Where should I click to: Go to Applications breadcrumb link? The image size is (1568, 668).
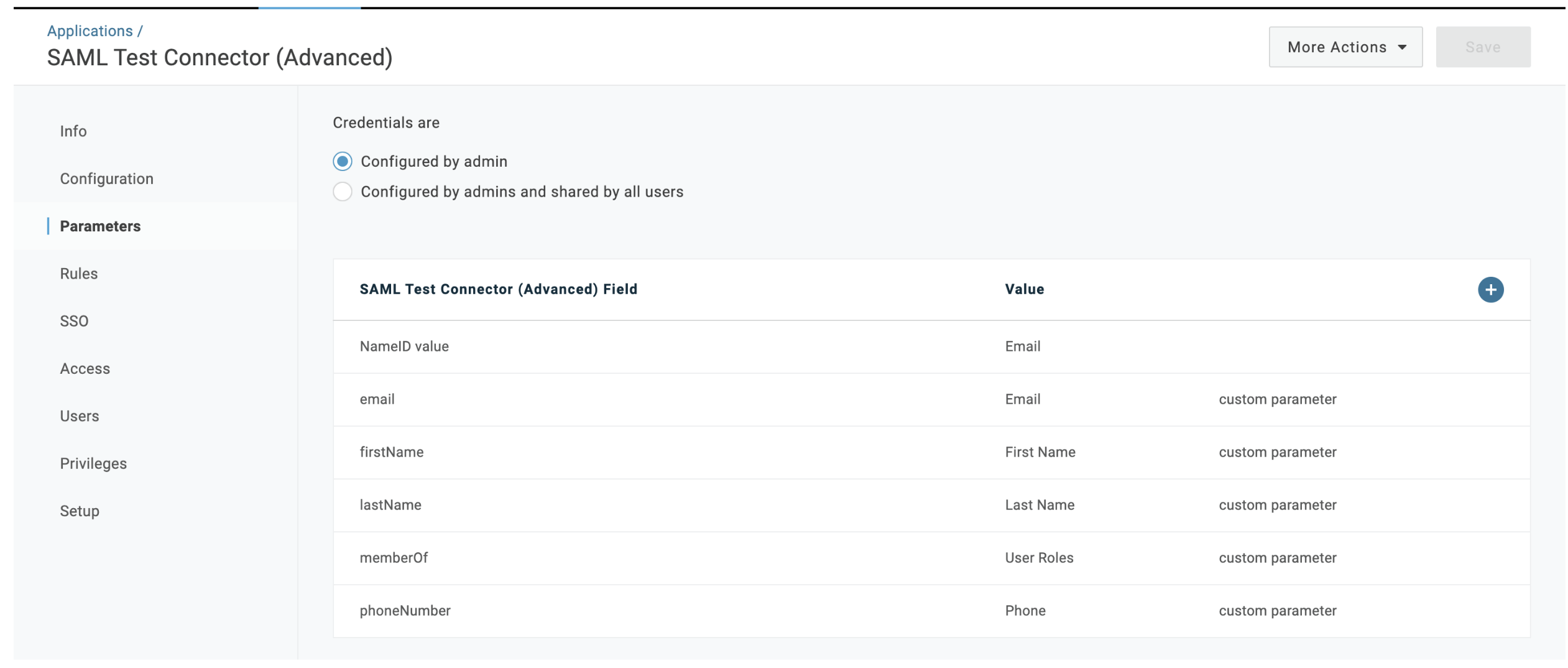(90, 31)
